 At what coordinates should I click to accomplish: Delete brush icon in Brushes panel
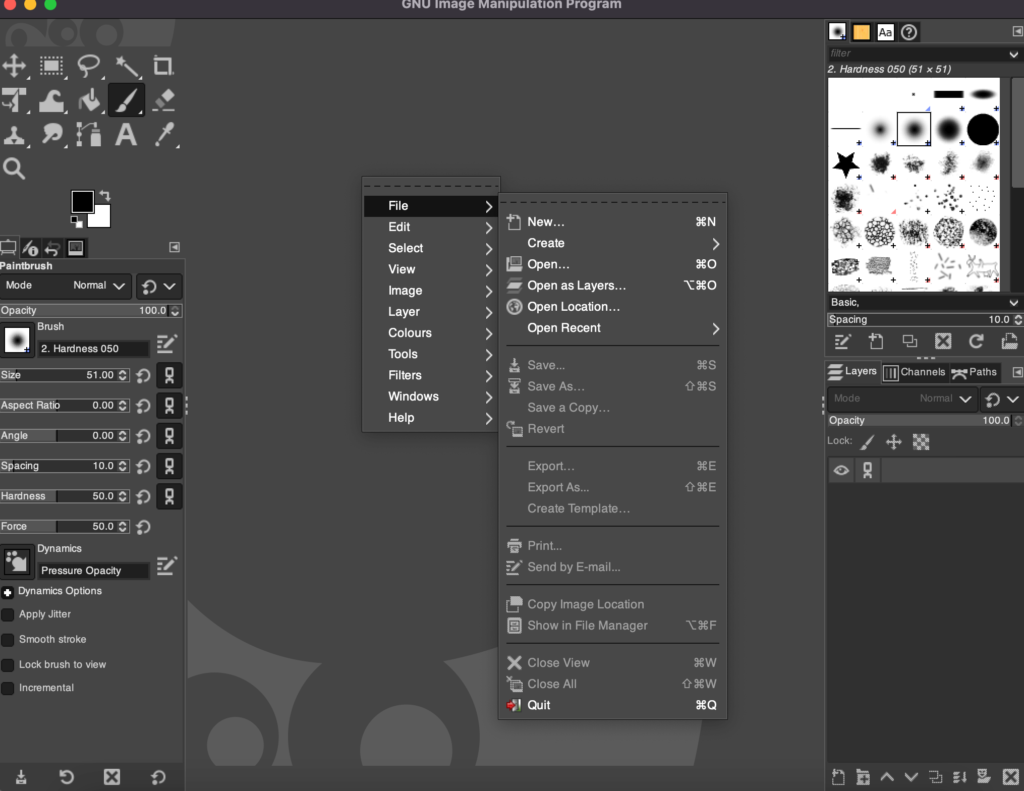942,341
